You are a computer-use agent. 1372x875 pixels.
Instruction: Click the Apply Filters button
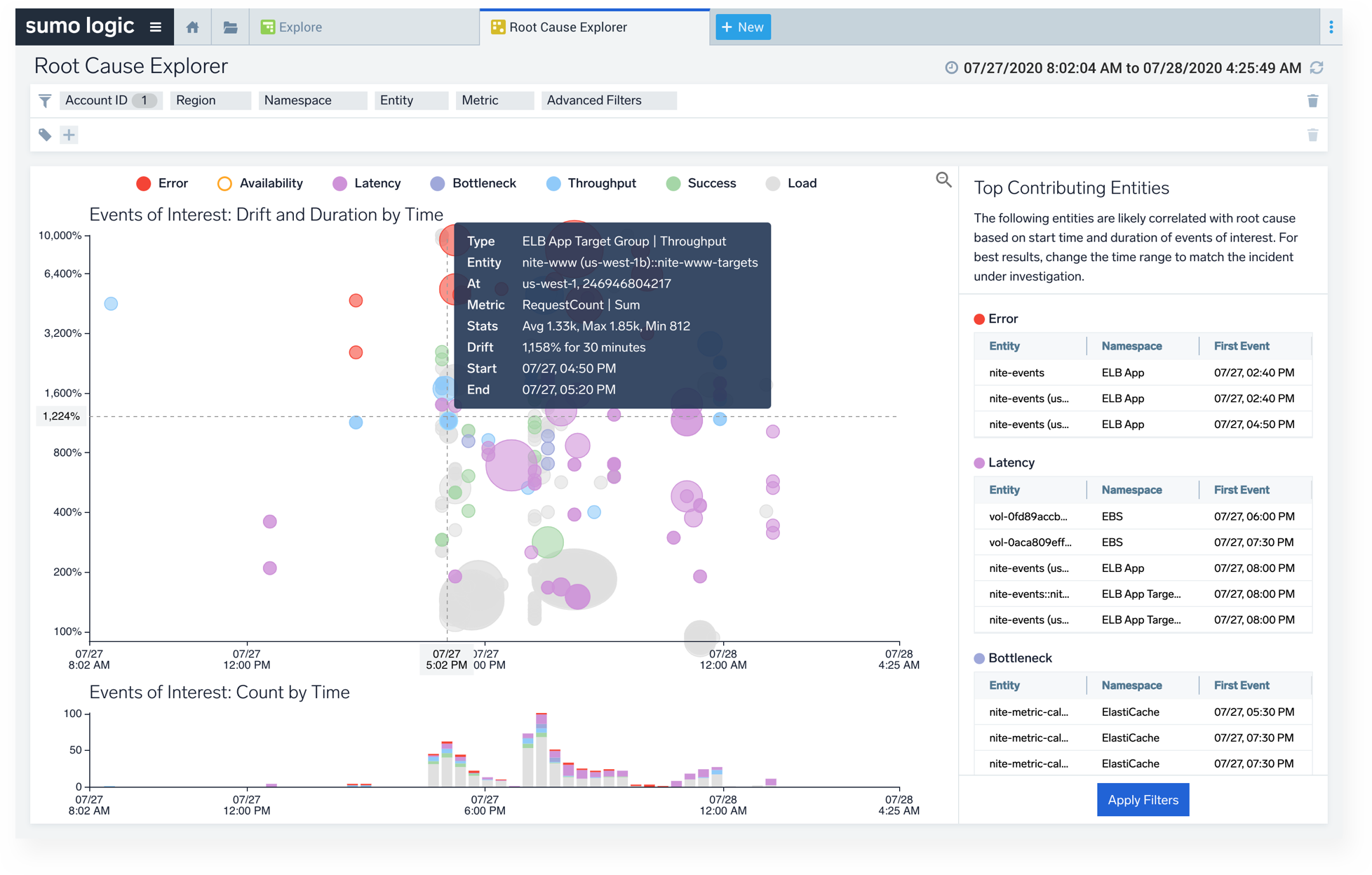(1143, 800)
